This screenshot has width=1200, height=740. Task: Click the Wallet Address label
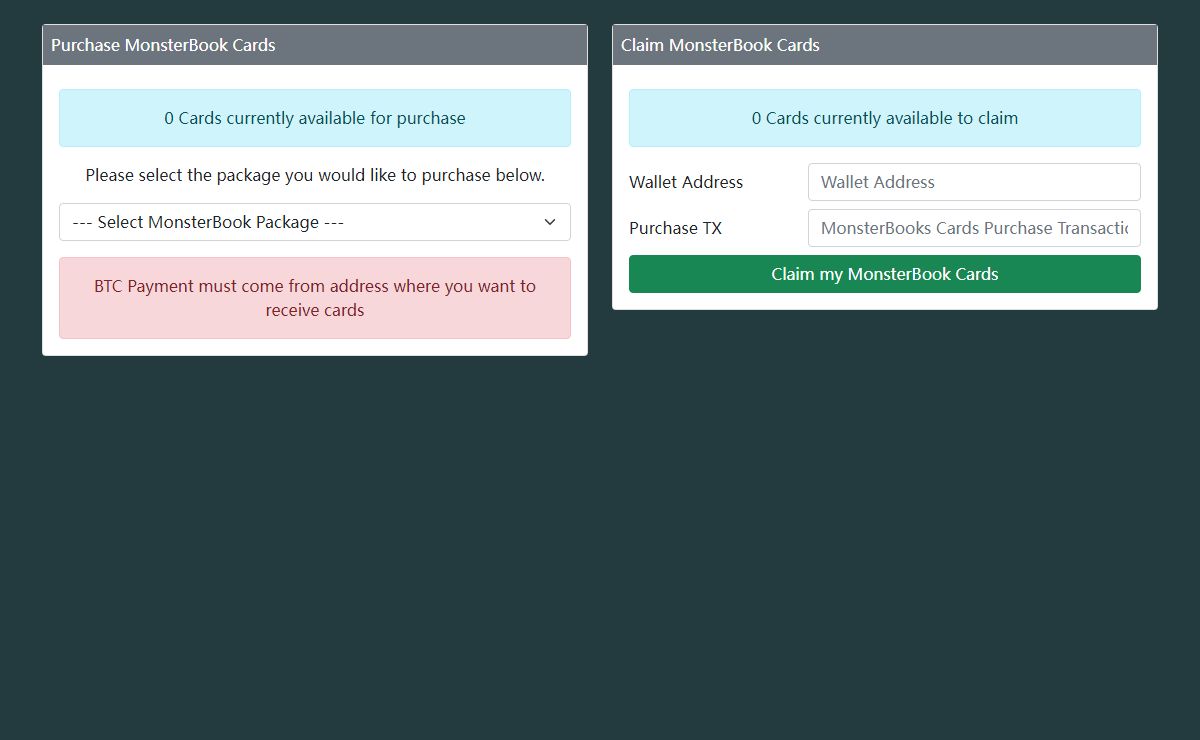(x=686, y=182)
